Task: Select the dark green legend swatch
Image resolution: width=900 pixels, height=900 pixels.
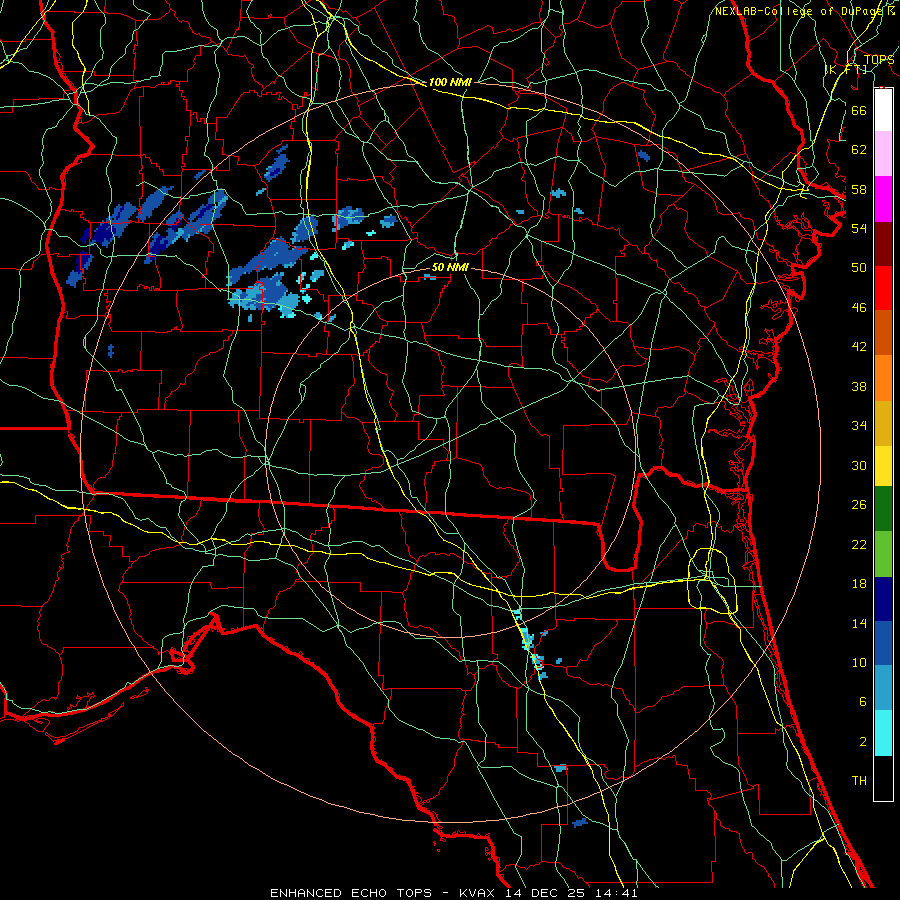Action: pos(883,509)
